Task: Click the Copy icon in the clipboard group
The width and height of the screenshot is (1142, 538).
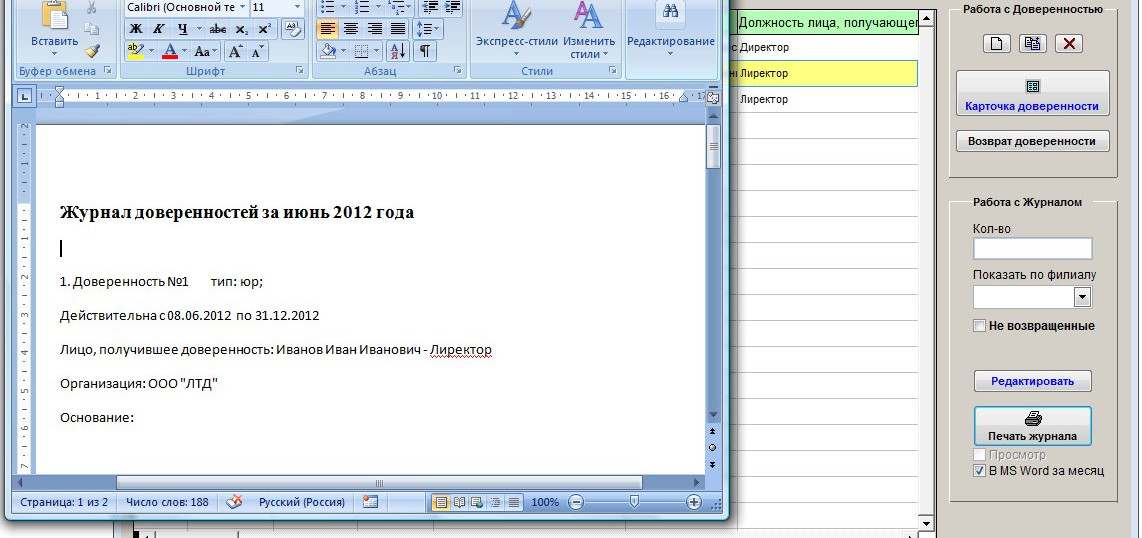Action: [92, 29]
